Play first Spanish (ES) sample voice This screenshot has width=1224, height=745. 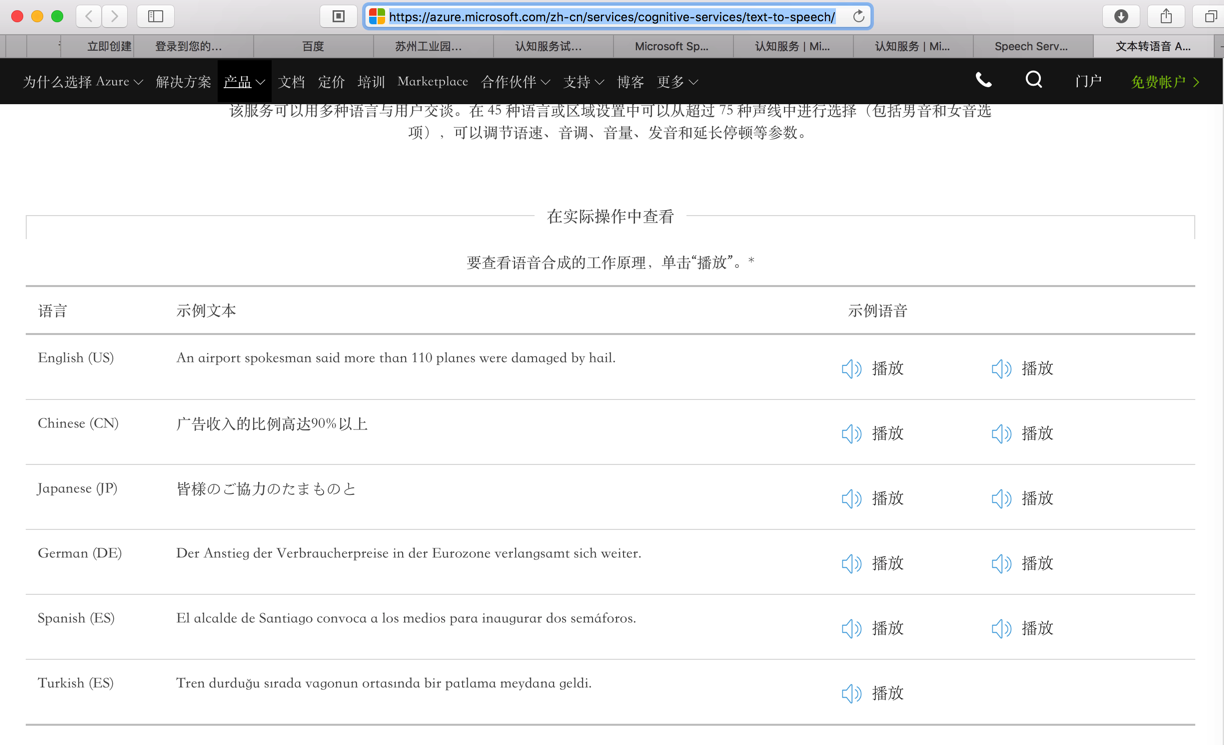click(x=872, y=628)
